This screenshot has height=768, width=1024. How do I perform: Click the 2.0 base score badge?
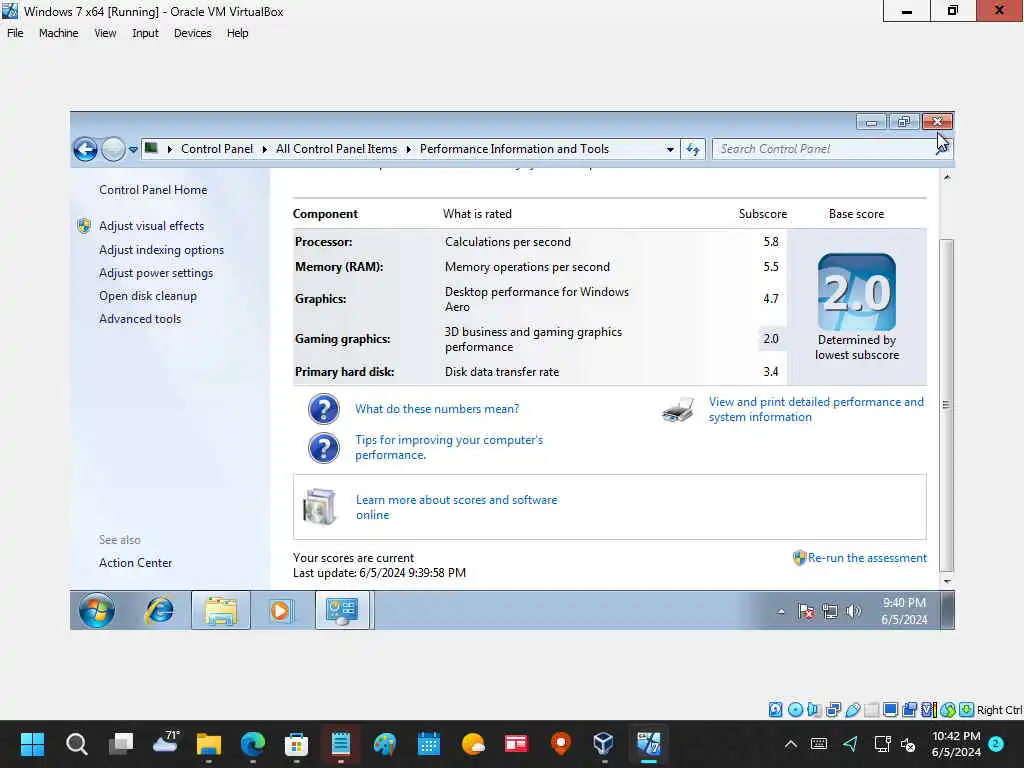click(x=857, y=292)
